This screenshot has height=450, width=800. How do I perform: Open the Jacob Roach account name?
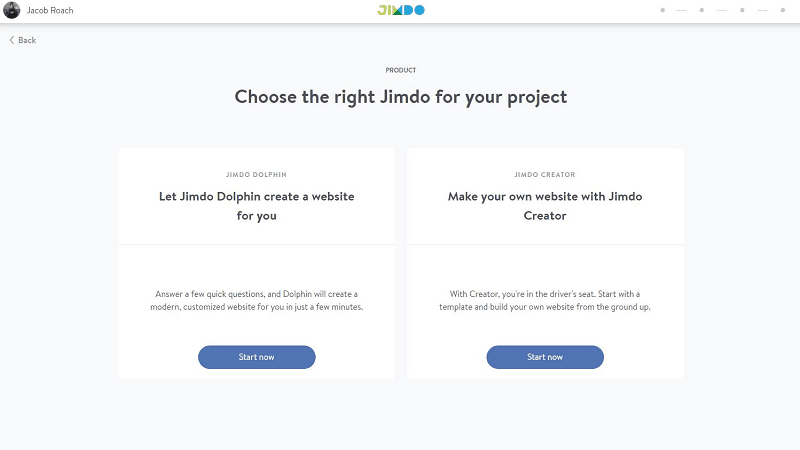point(50,10)
